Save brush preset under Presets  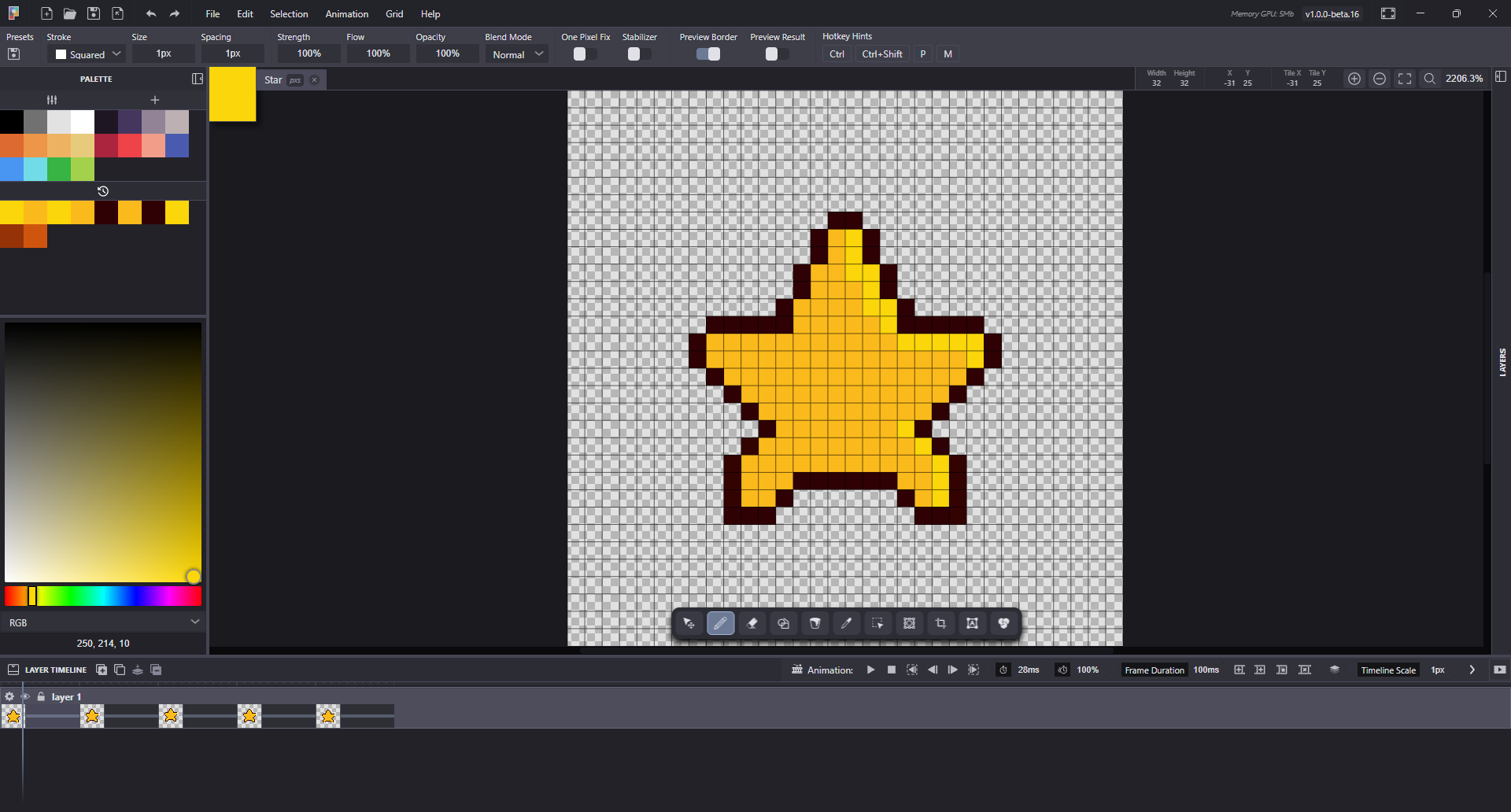tap(13, 54)
